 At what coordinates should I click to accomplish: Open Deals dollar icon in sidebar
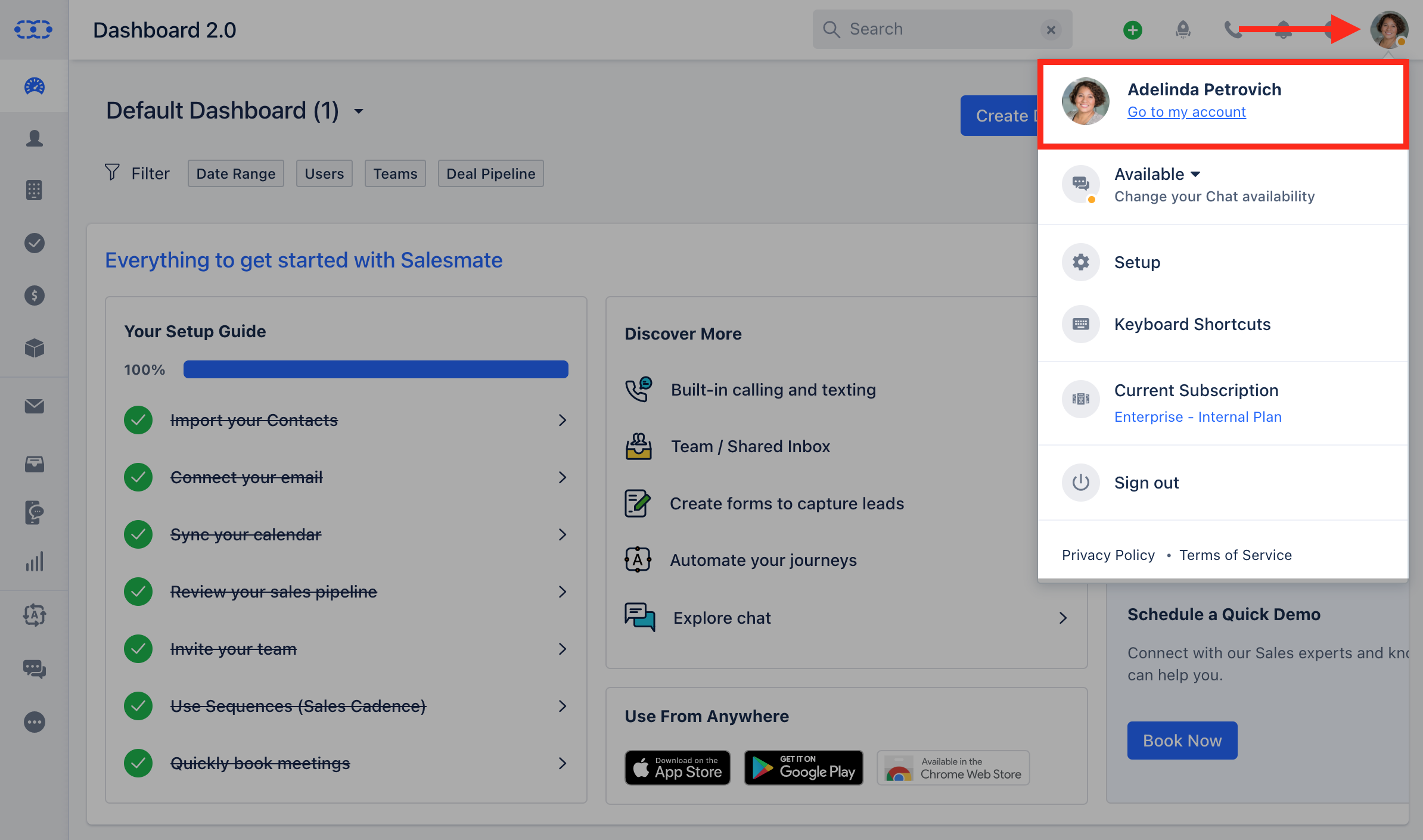point(35,295)
